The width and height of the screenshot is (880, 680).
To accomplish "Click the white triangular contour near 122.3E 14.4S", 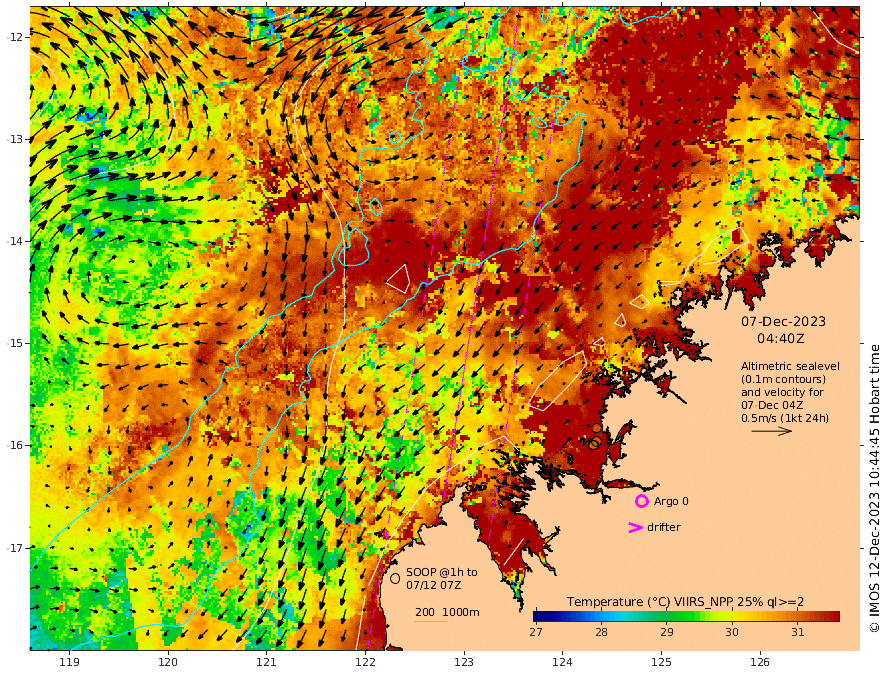I will click(x=400, y=279).
